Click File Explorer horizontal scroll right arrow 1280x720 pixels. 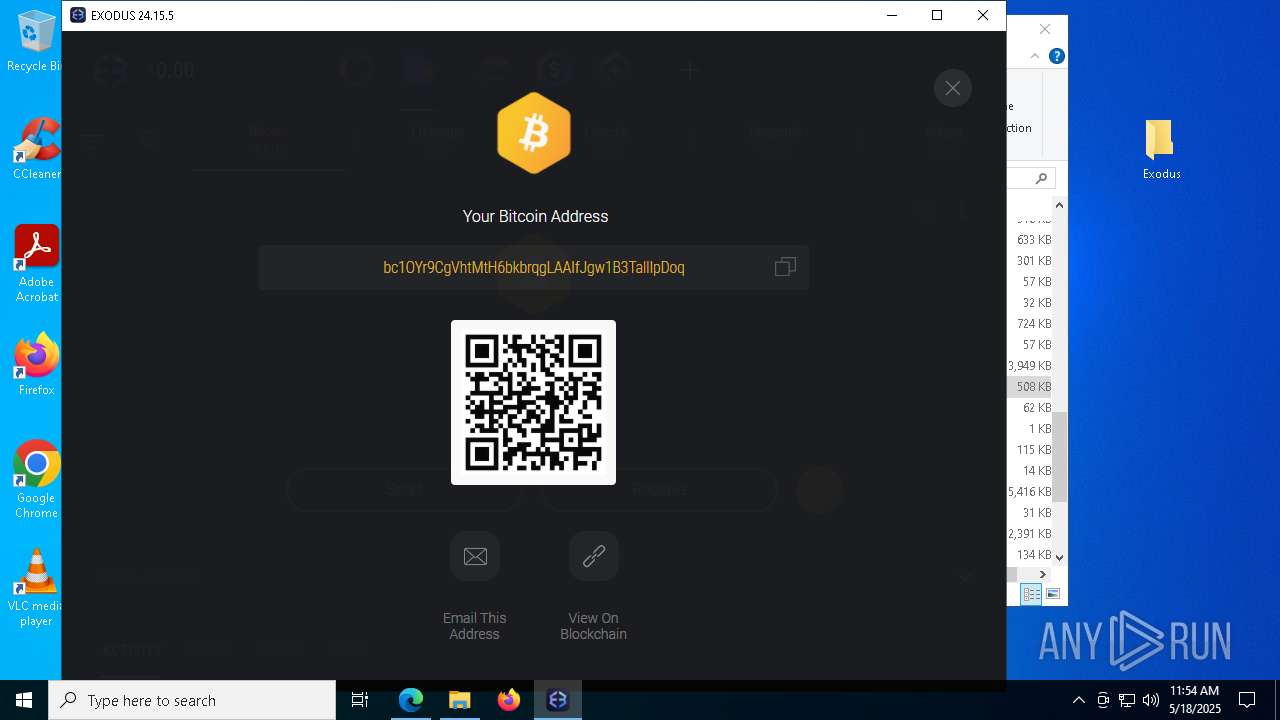(x=1043, y=574)
